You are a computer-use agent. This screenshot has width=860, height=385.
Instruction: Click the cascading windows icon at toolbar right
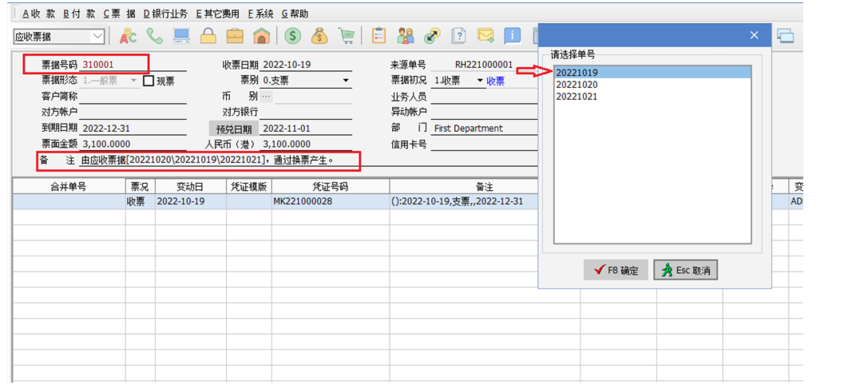tap(785, 36)
